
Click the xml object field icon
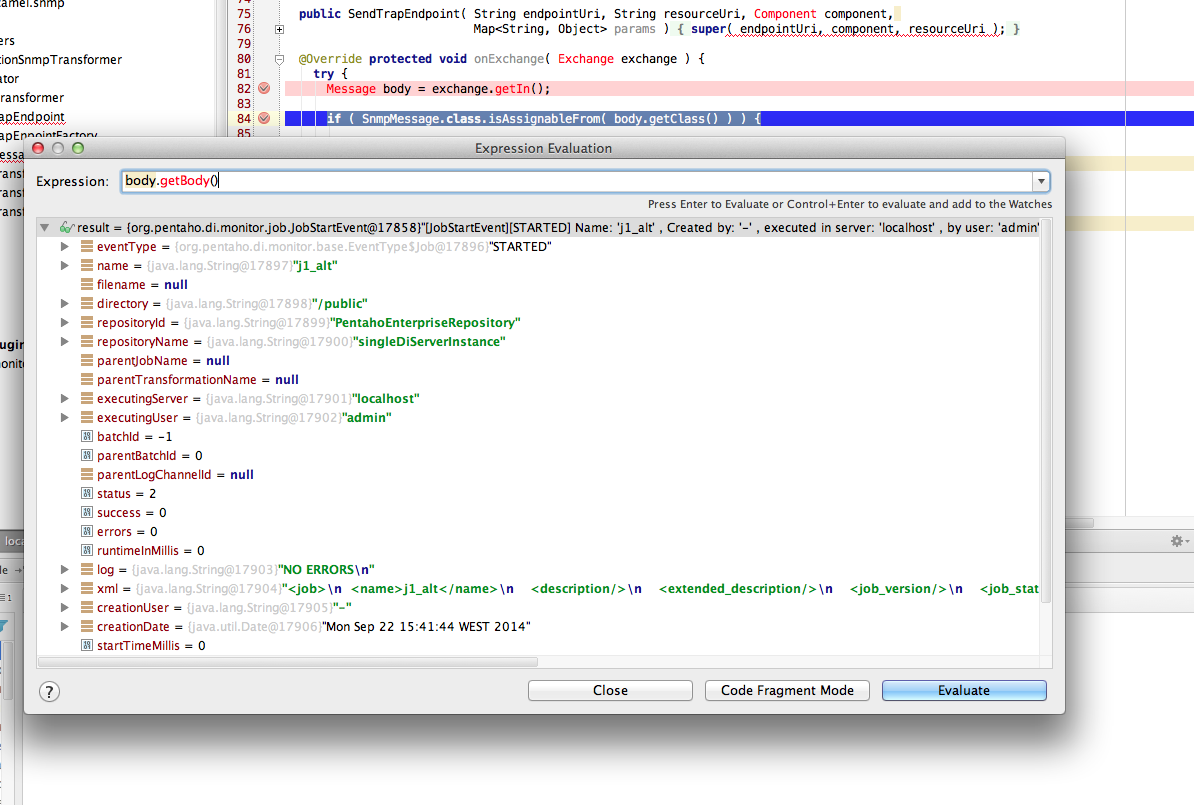87,588
